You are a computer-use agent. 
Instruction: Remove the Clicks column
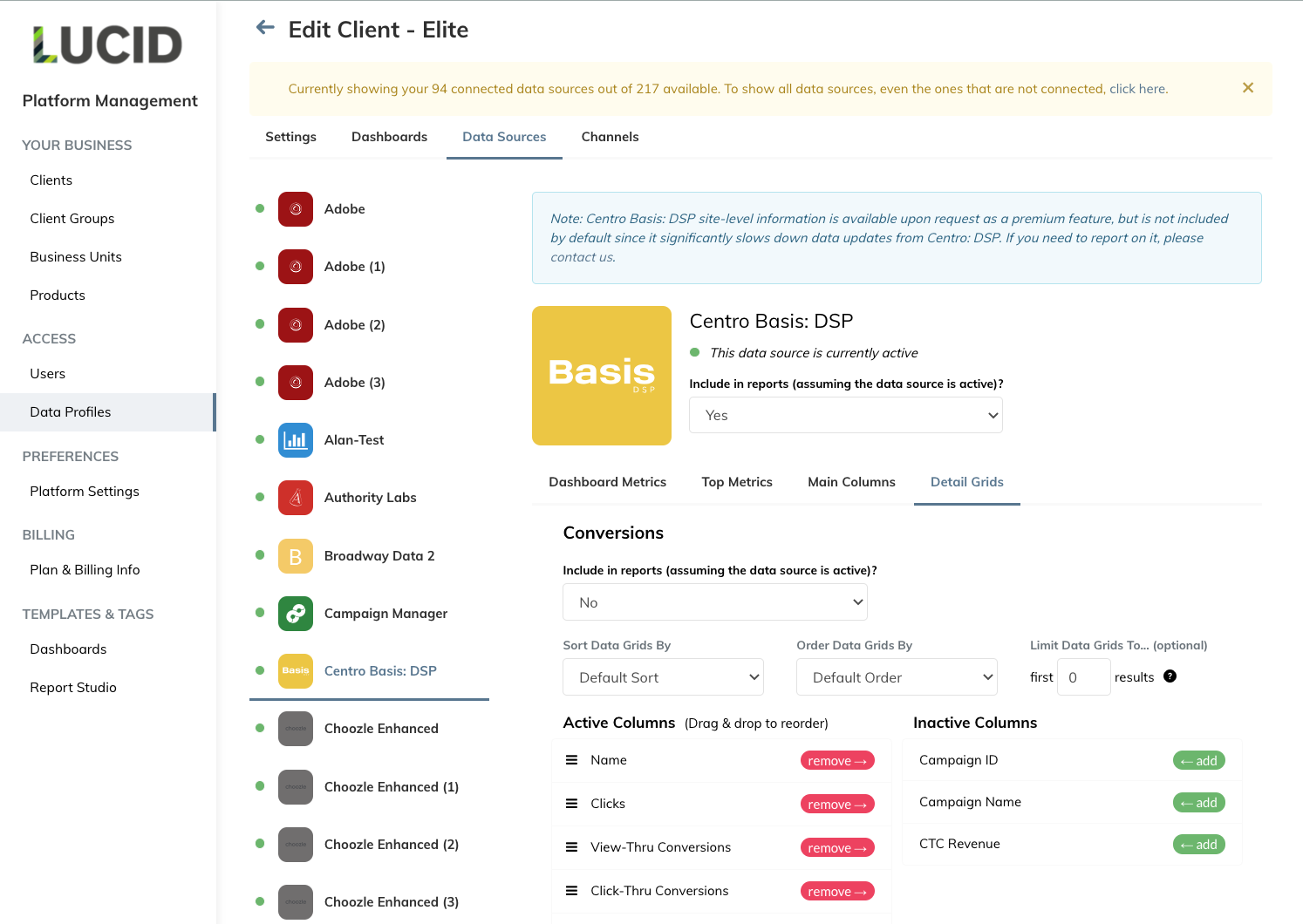point(837,805)
